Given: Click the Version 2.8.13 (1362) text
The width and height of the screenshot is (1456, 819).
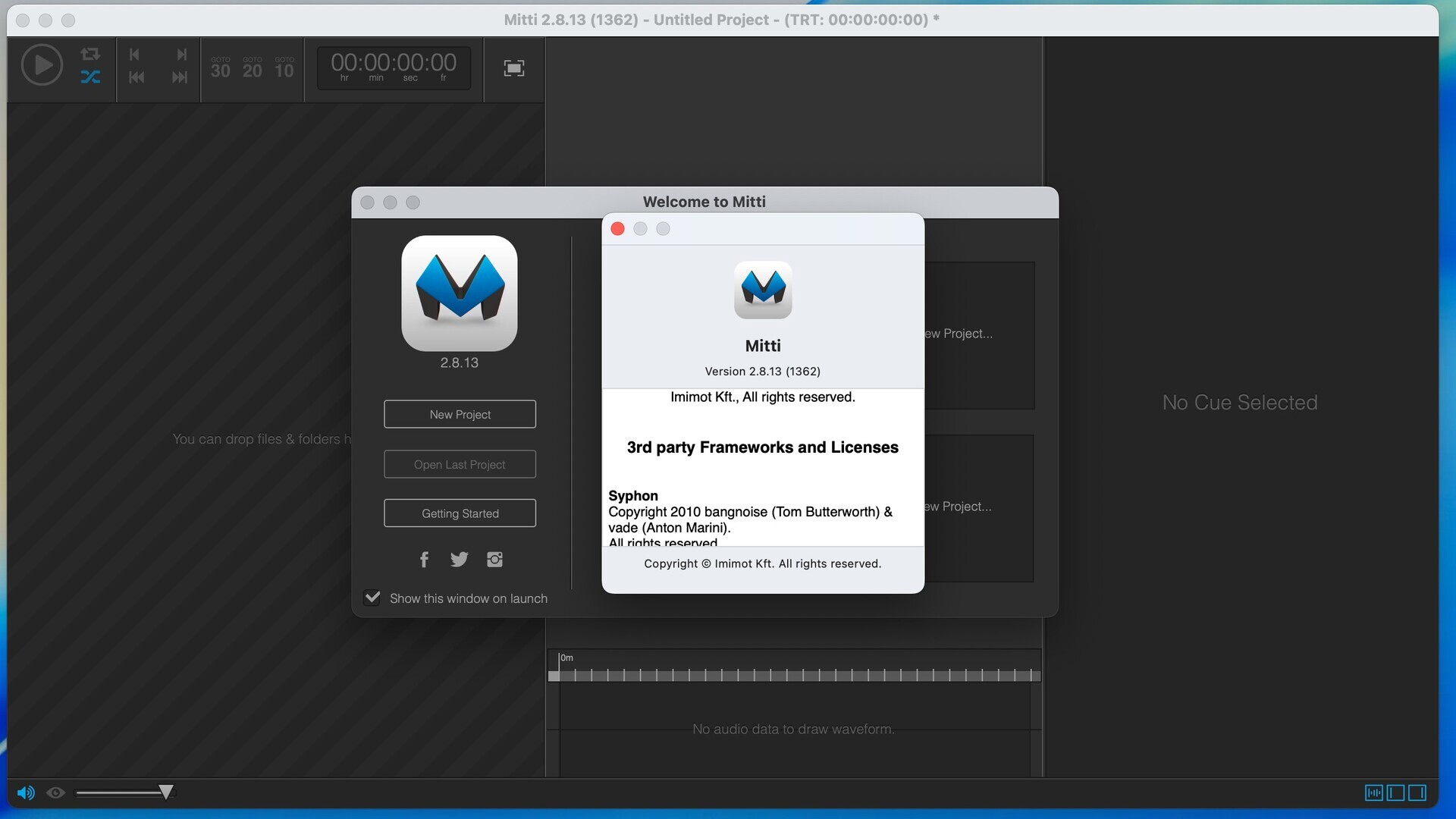Looking at the screenshot, I should [762, 372].
